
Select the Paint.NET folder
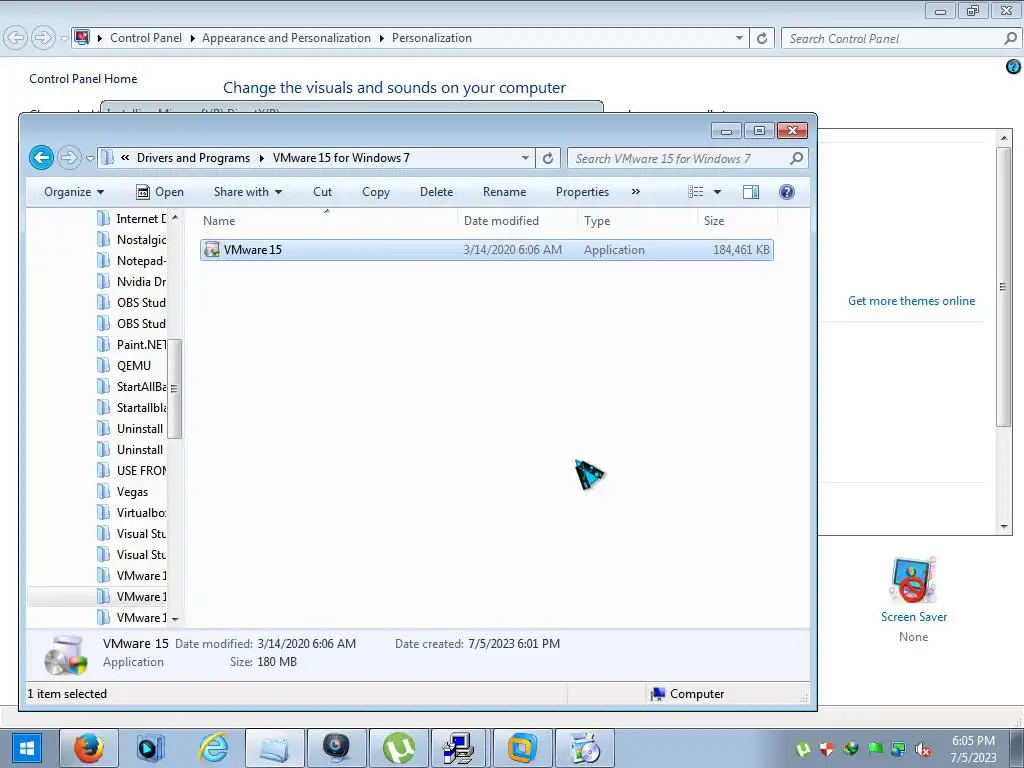[x=132, y=345]
